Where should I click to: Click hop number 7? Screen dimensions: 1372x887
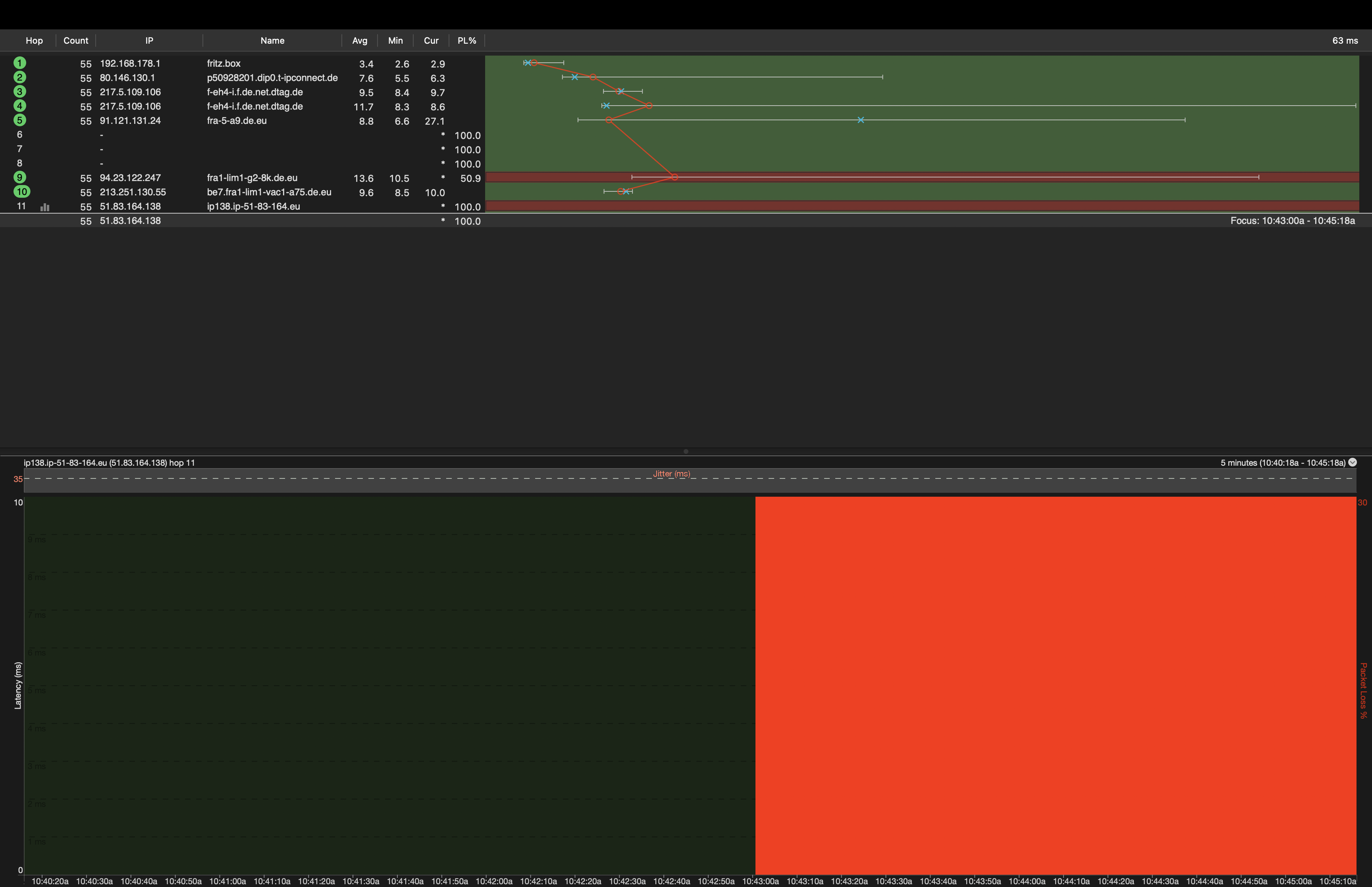(19, 149)
